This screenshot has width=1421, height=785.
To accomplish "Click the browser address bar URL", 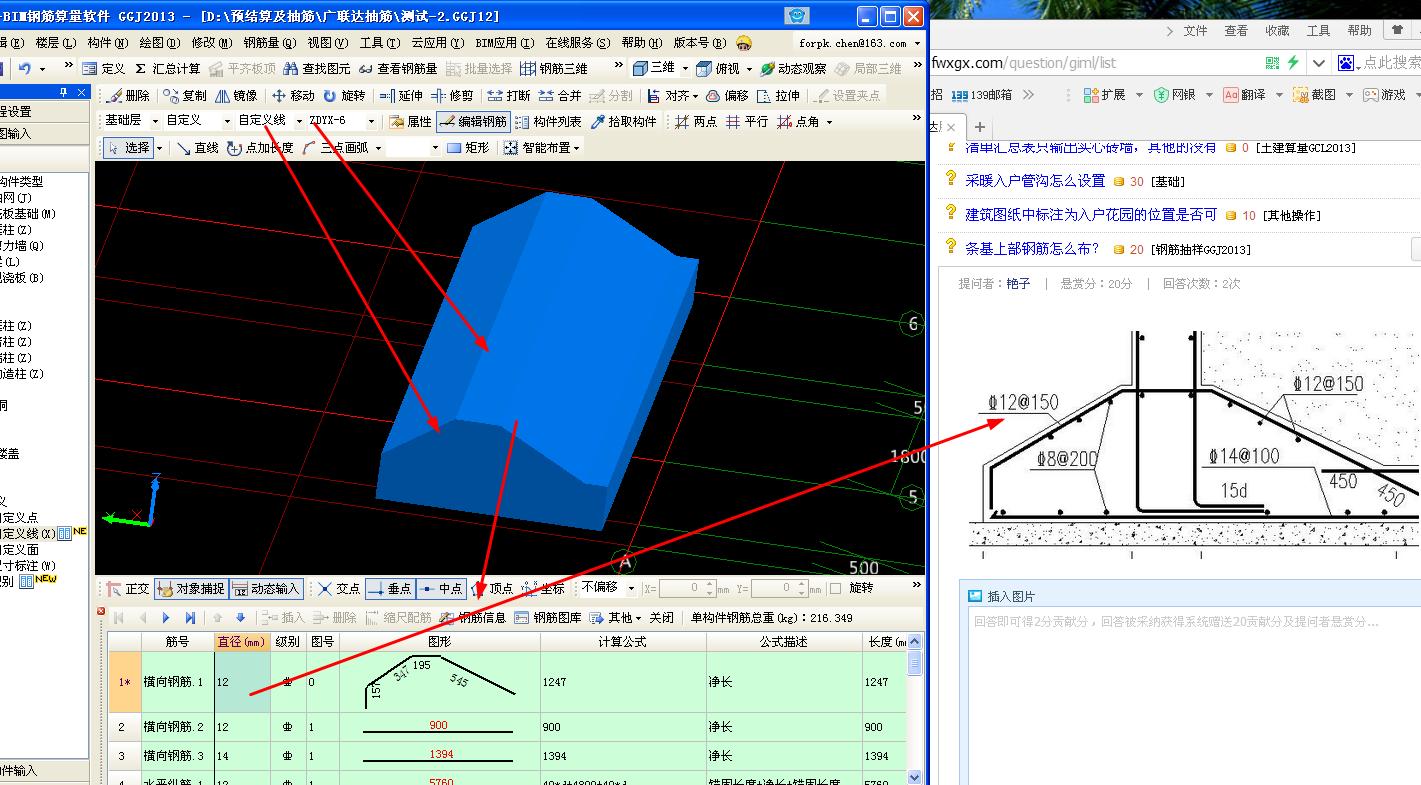I will coord(1024,63).
